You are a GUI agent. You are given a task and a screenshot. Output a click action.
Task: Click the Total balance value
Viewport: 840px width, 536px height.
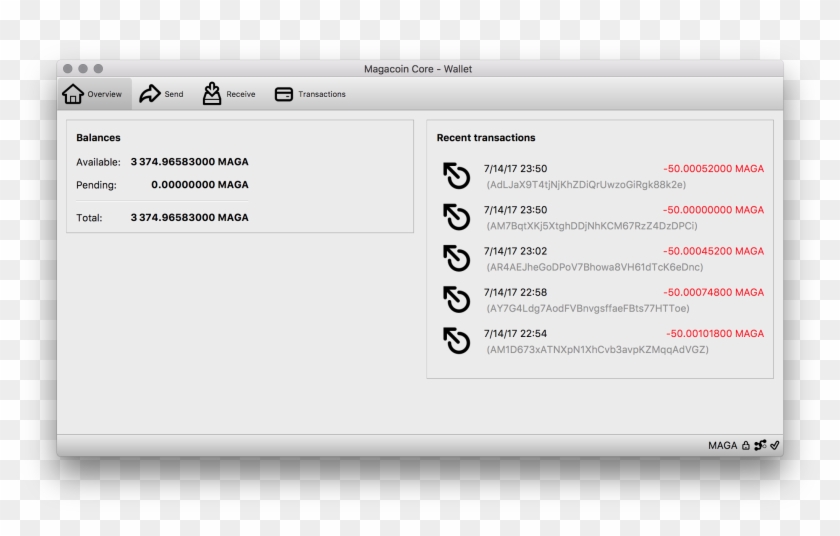tap(190, 217)
